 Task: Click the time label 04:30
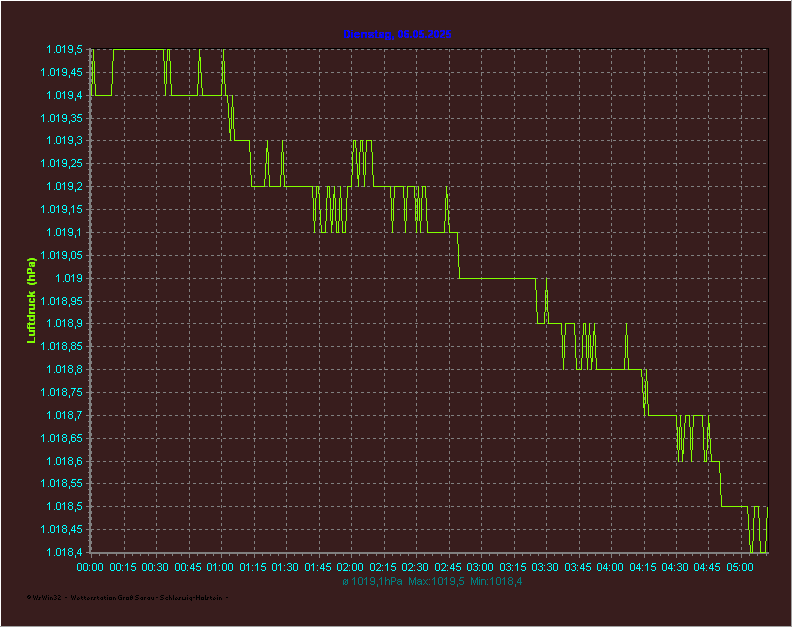(675, 567)
